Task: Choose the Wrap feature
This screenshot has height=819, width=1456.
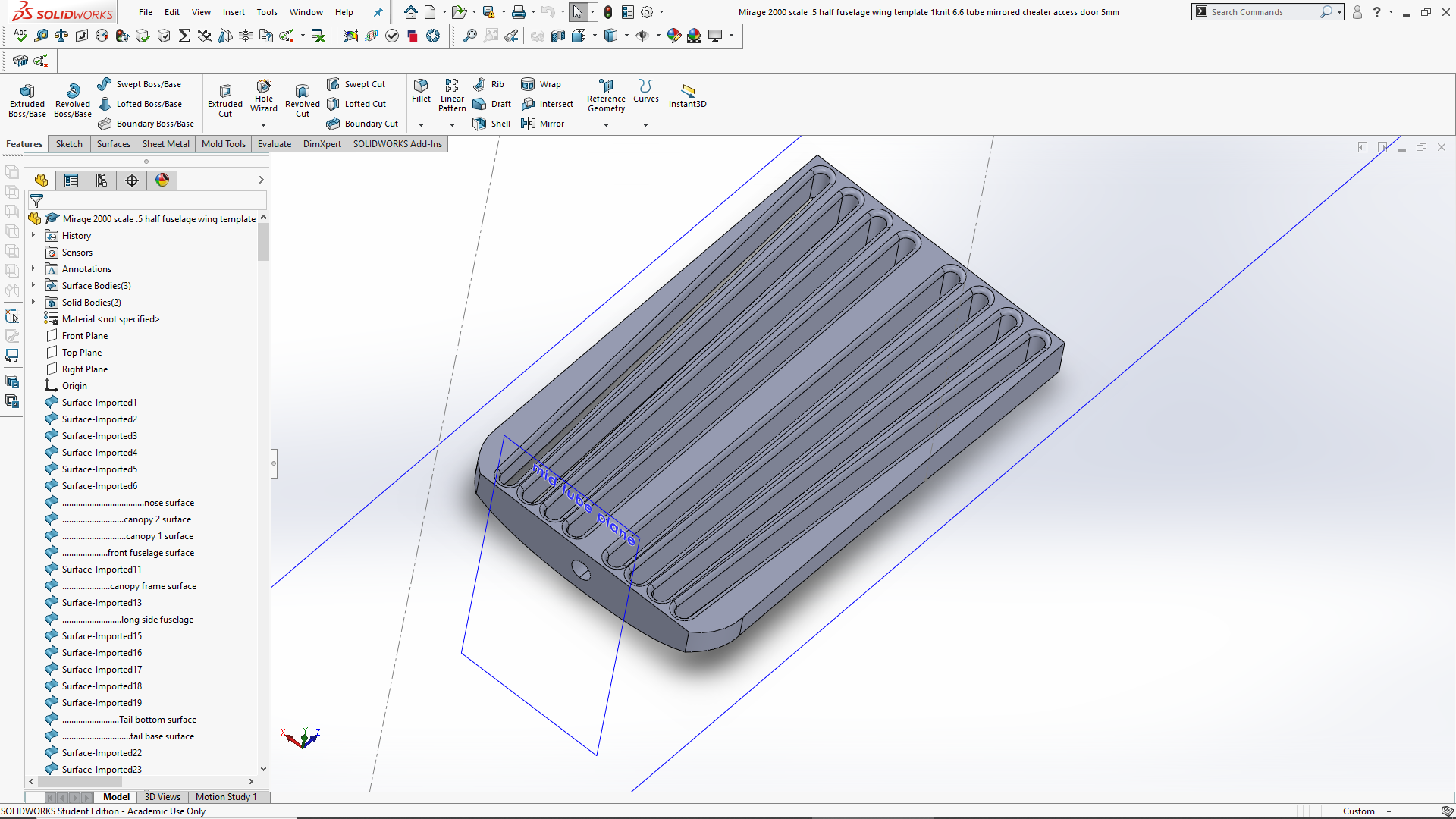Action: [541, 84]
